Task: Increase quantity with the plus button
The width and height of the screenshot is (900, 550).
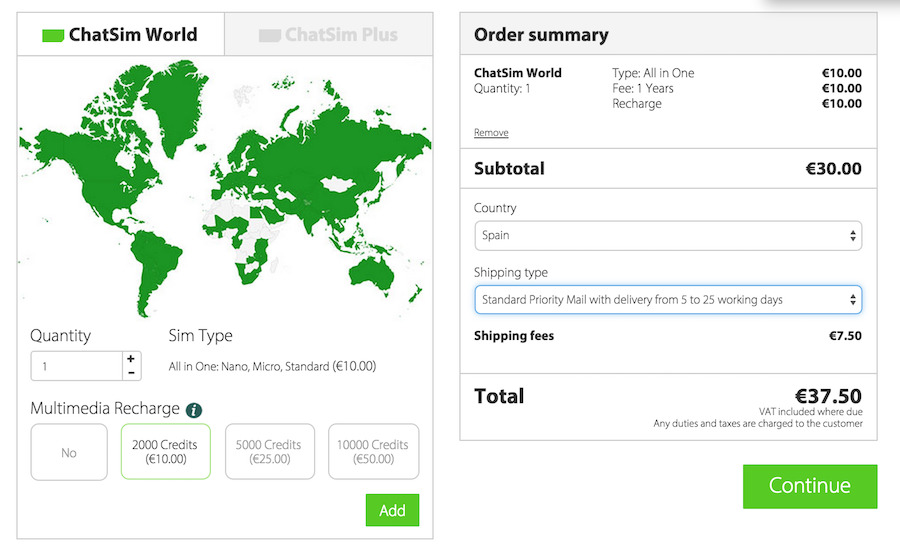Action: coord(131,359)
